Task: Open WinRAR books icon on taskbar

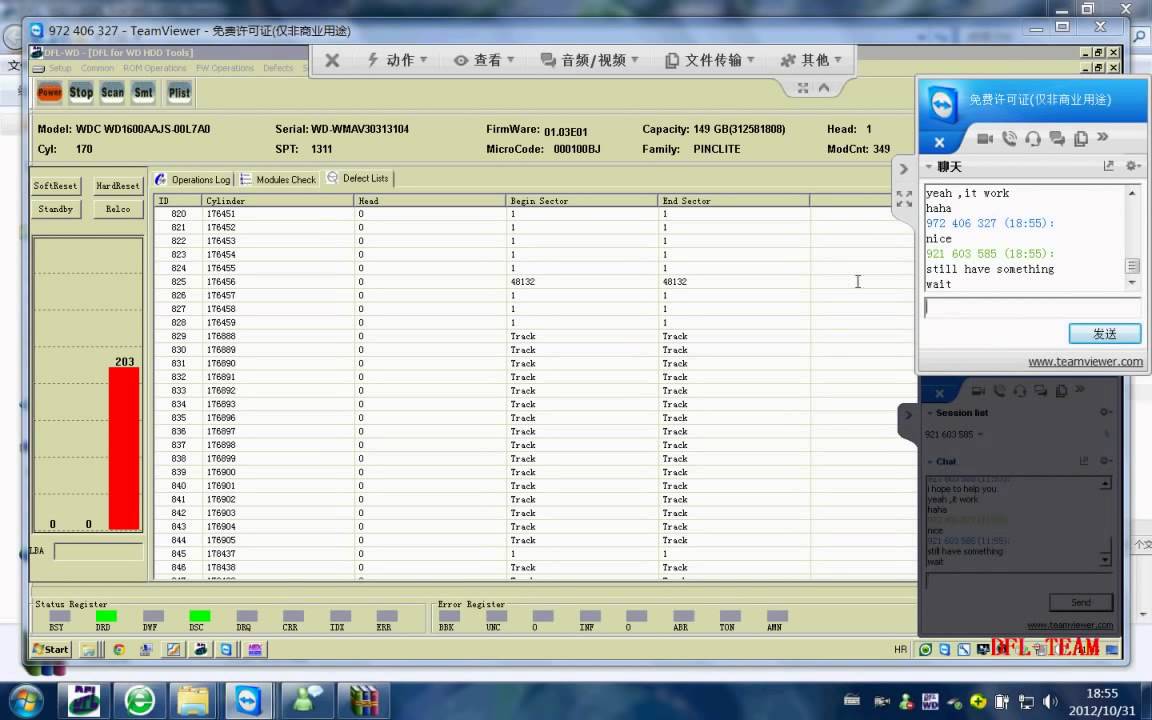Action: tap(363, 701)
